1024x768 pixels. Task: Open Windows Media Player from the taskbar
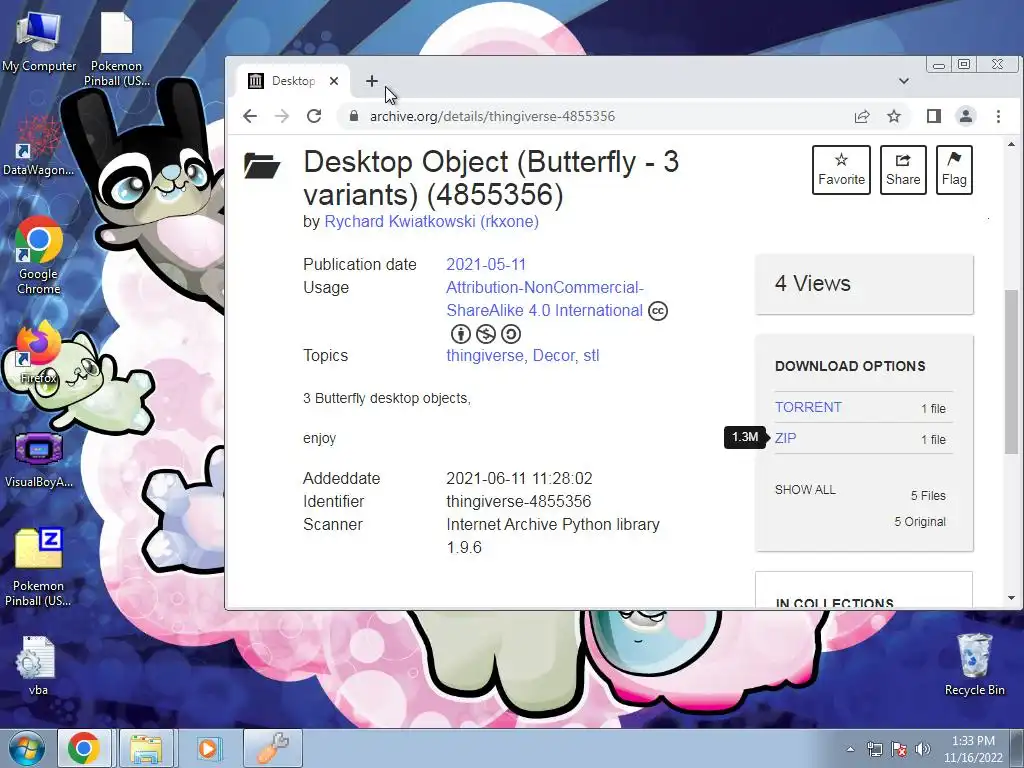208,748
